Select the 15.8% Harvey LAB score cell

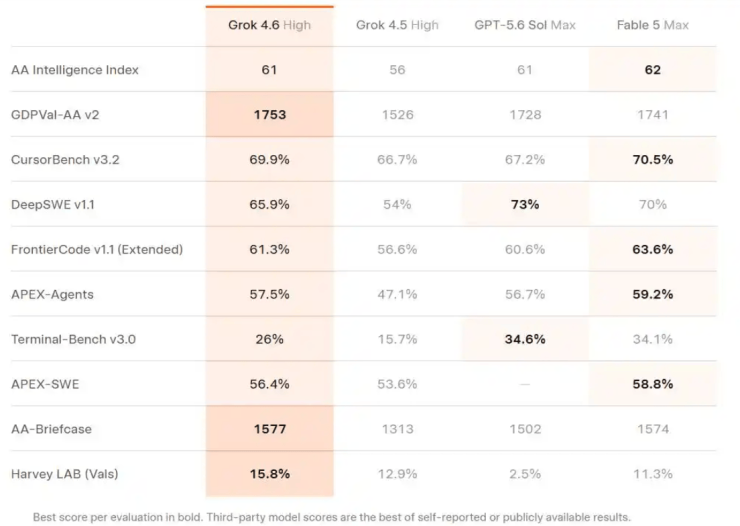coord(269,474)
